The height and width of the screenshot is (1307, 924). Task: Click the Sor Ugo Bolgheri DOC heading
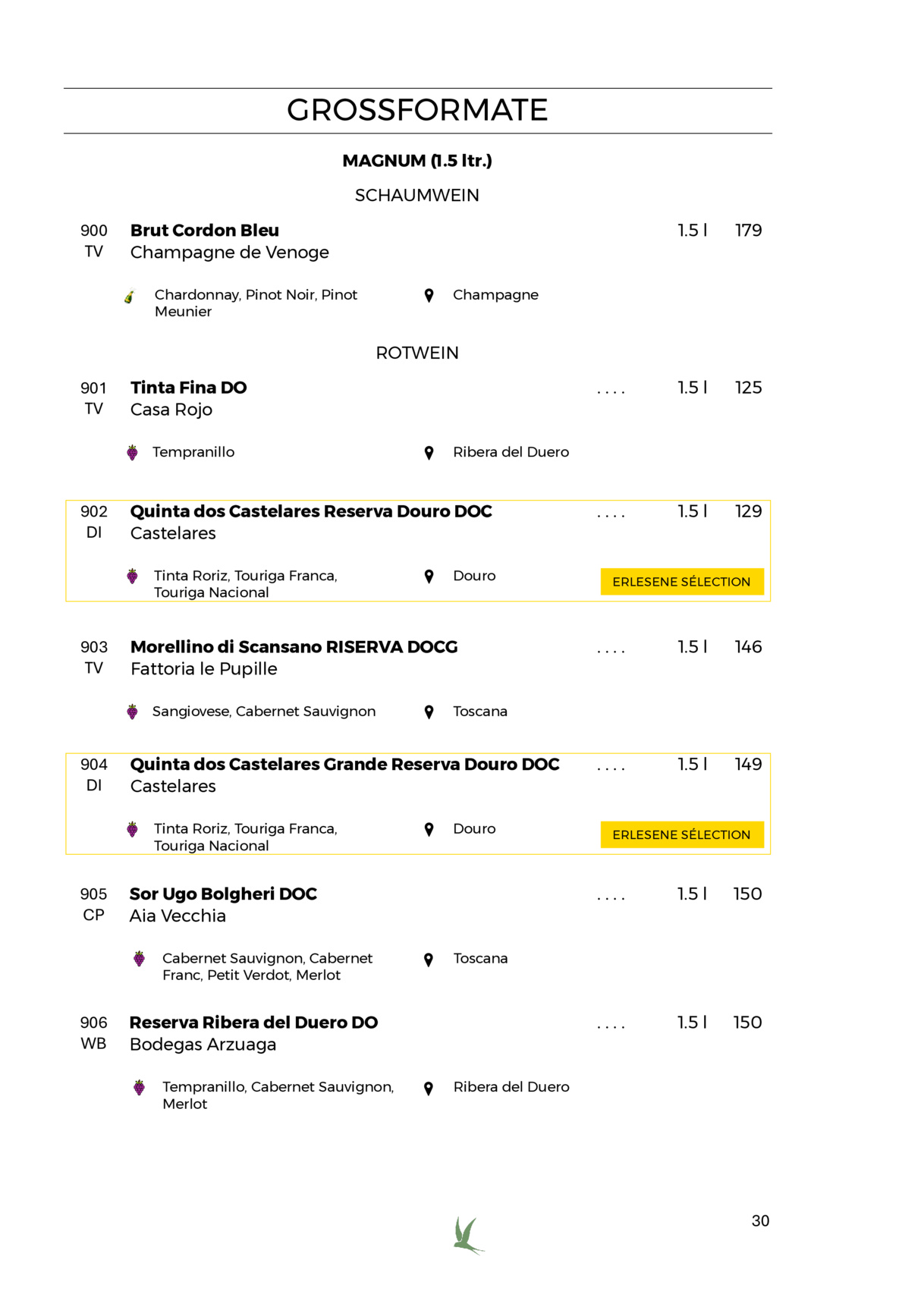[223, 894]
